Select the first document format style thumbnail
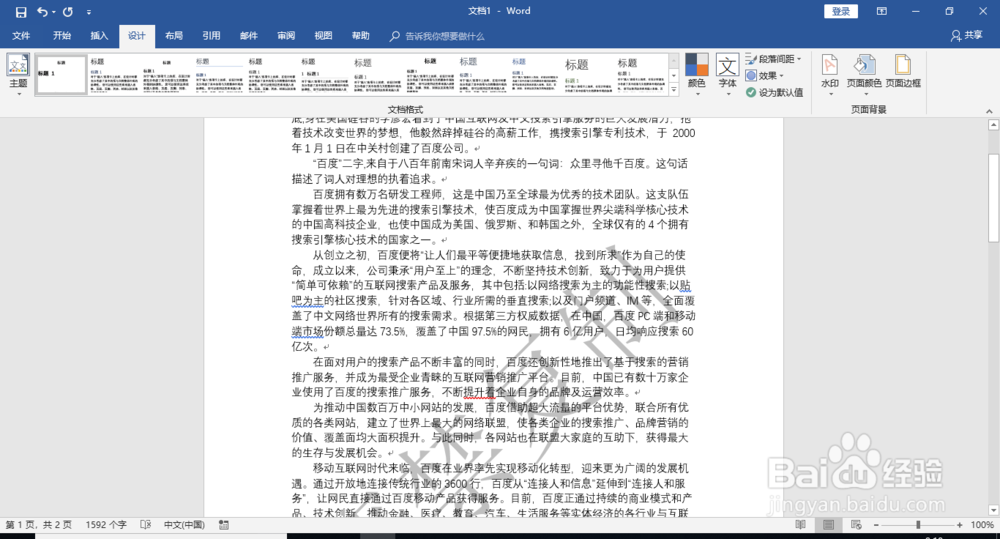This screenshot has width=1000, height=539. (x=61, y=75)
